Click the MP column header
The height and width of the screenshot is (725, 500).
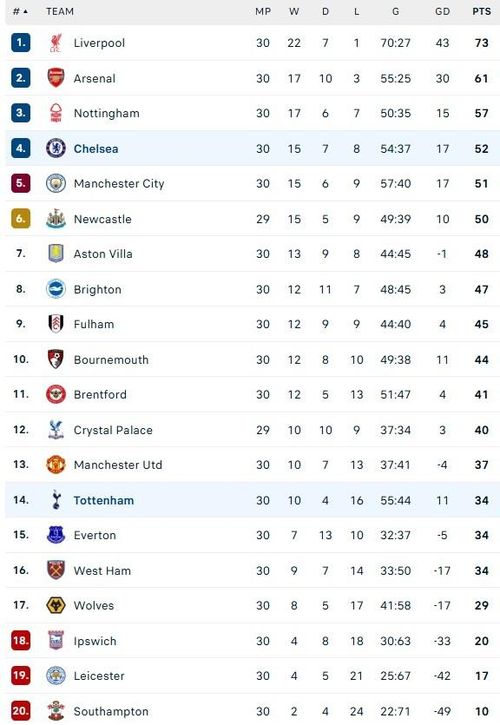click(263, 11)
